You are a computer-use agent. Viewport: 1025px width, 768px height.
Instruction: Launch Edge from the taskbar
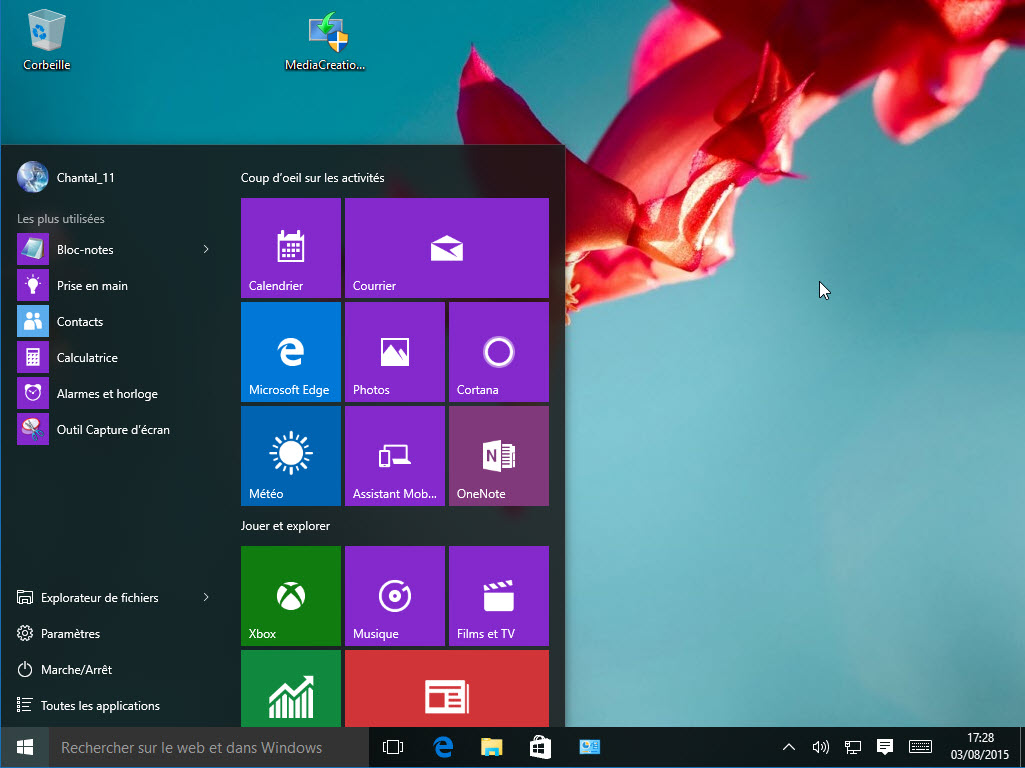443,747
